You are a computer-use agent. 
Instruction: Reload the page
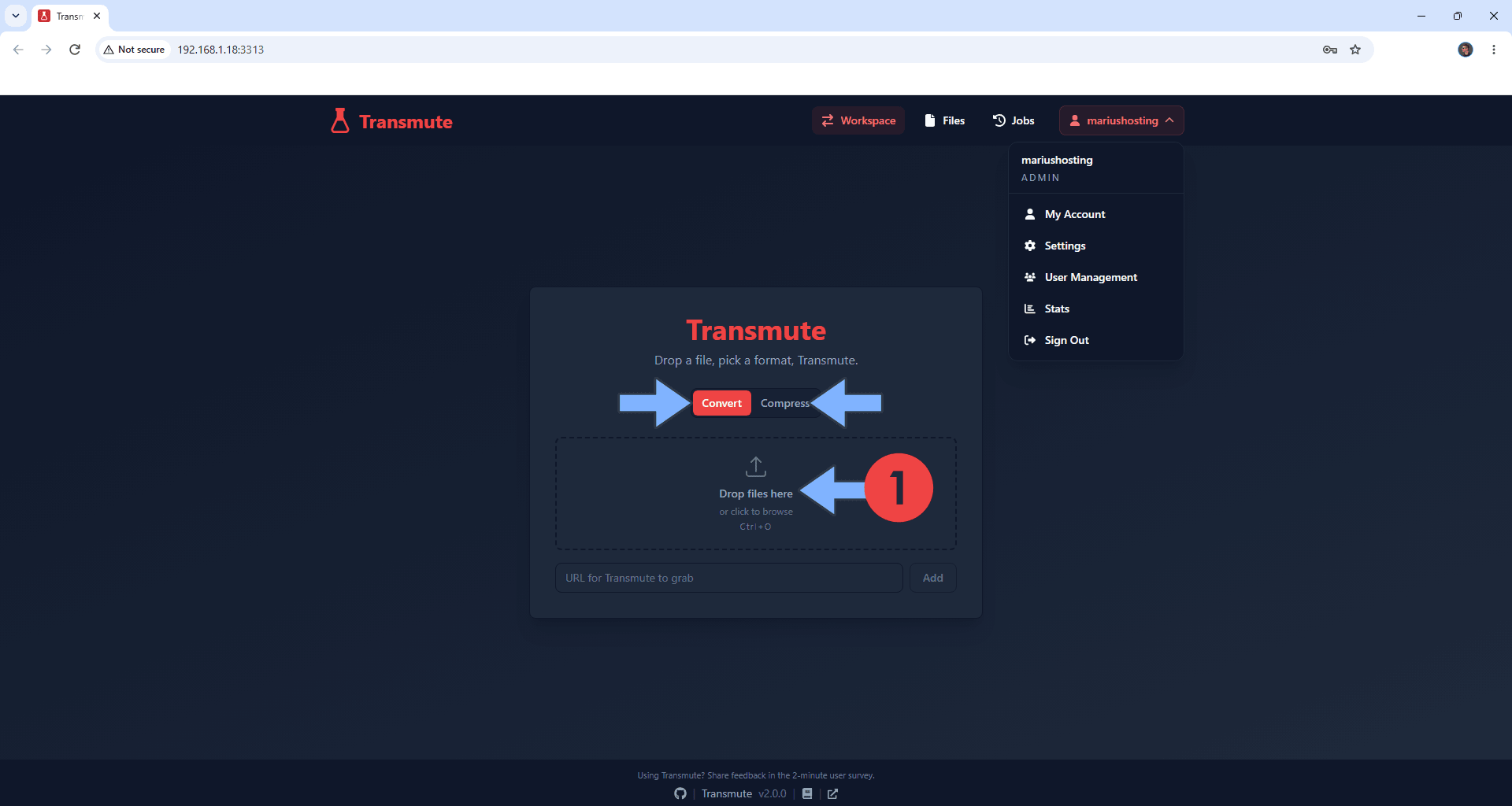pyautogui.click(x=75, y=50)
